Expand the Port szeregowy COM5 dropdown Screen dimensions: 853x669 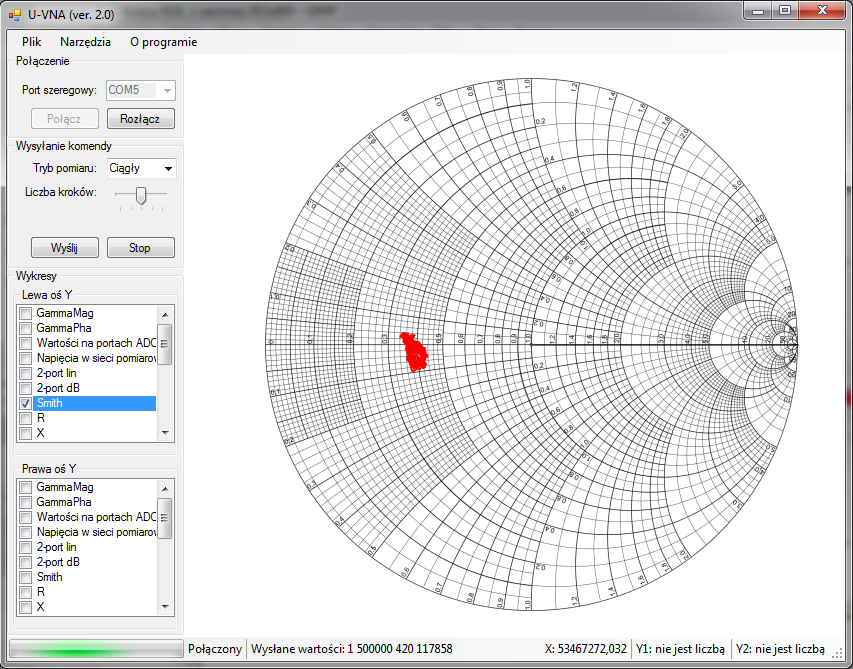(x=167, y=90)
